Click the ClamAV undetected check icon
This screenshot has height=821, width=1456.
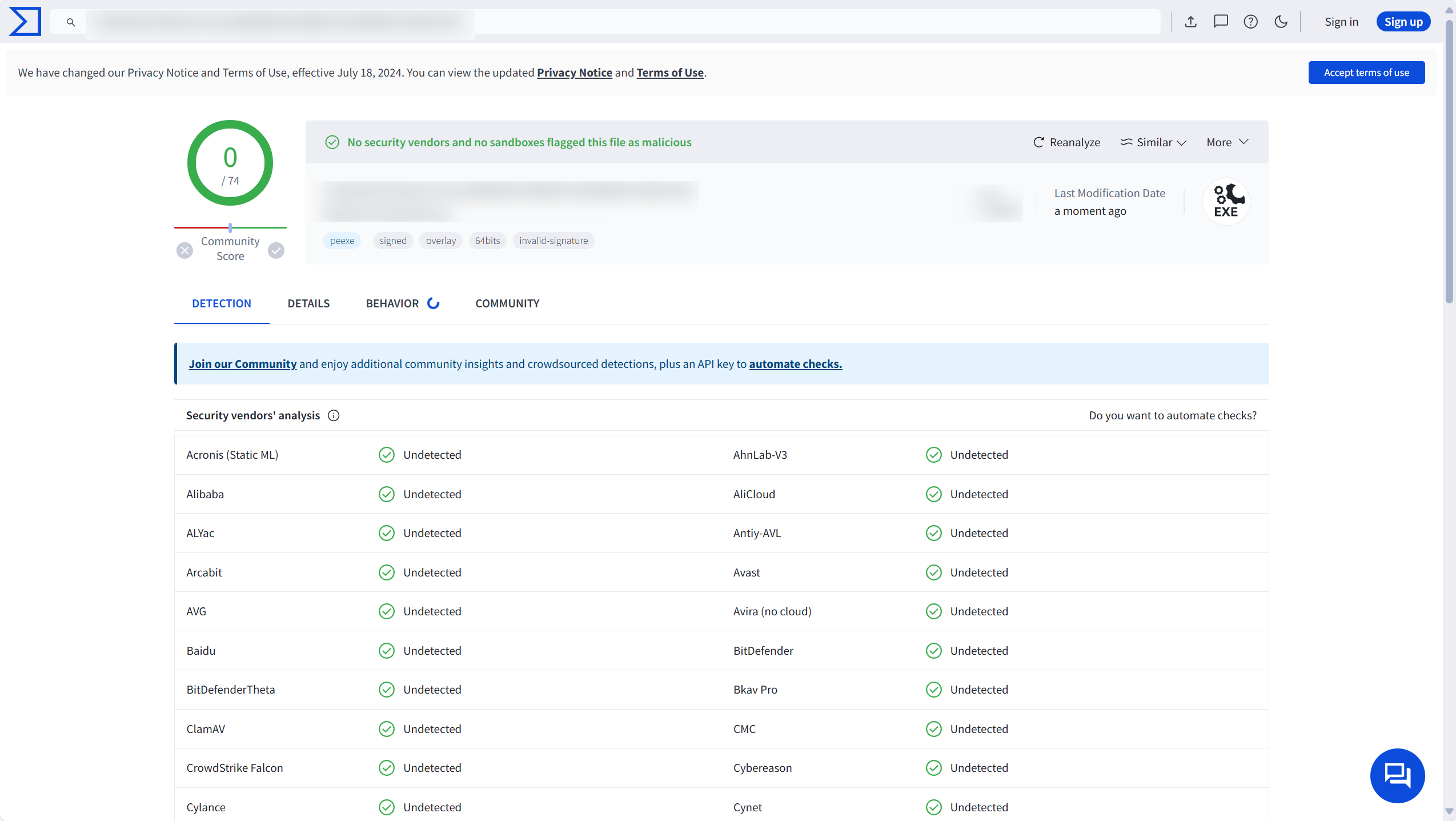pos(387,729)
